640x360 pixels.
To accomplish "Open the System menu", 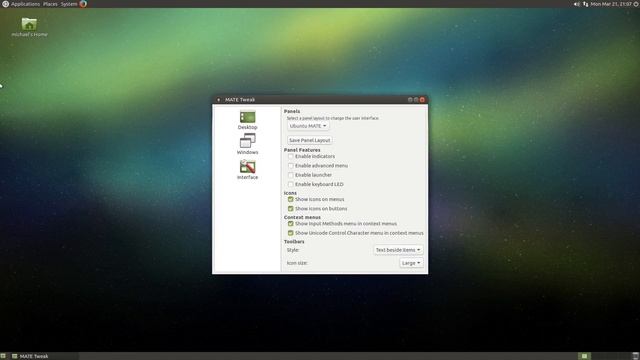I will [69, 4].
